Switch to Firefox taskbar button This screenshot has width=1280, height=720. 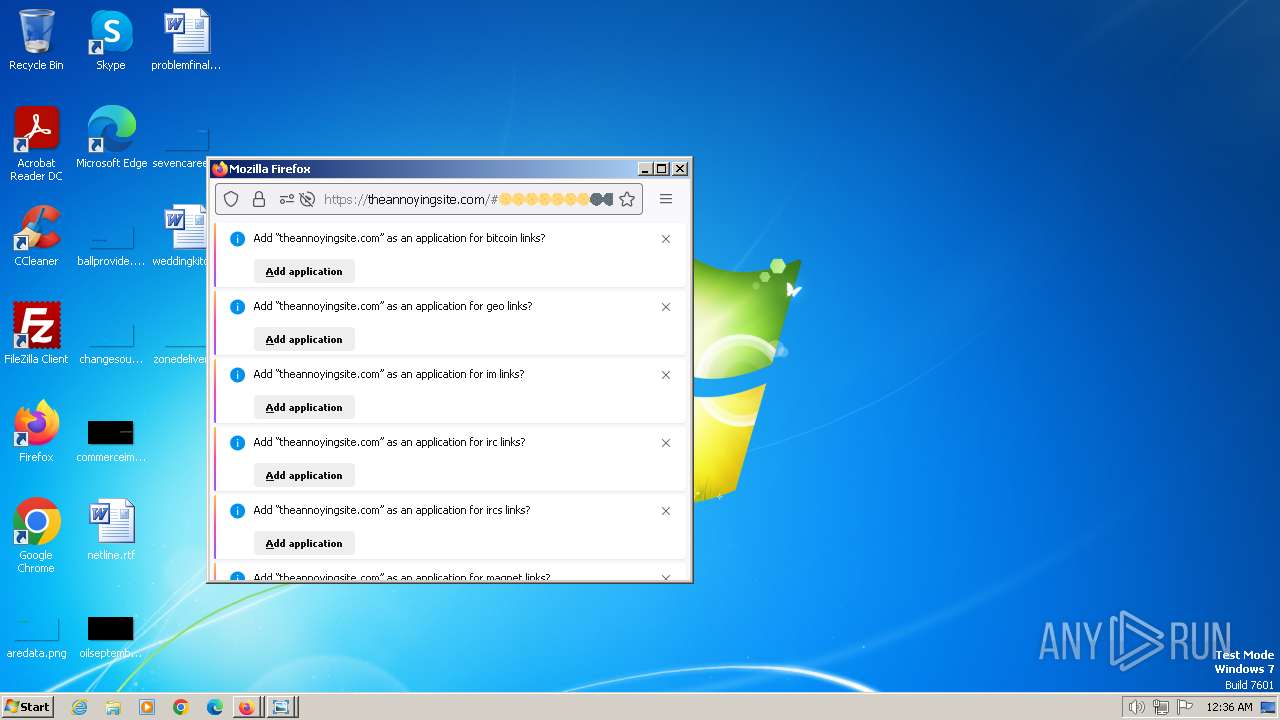tap(246, 707)
